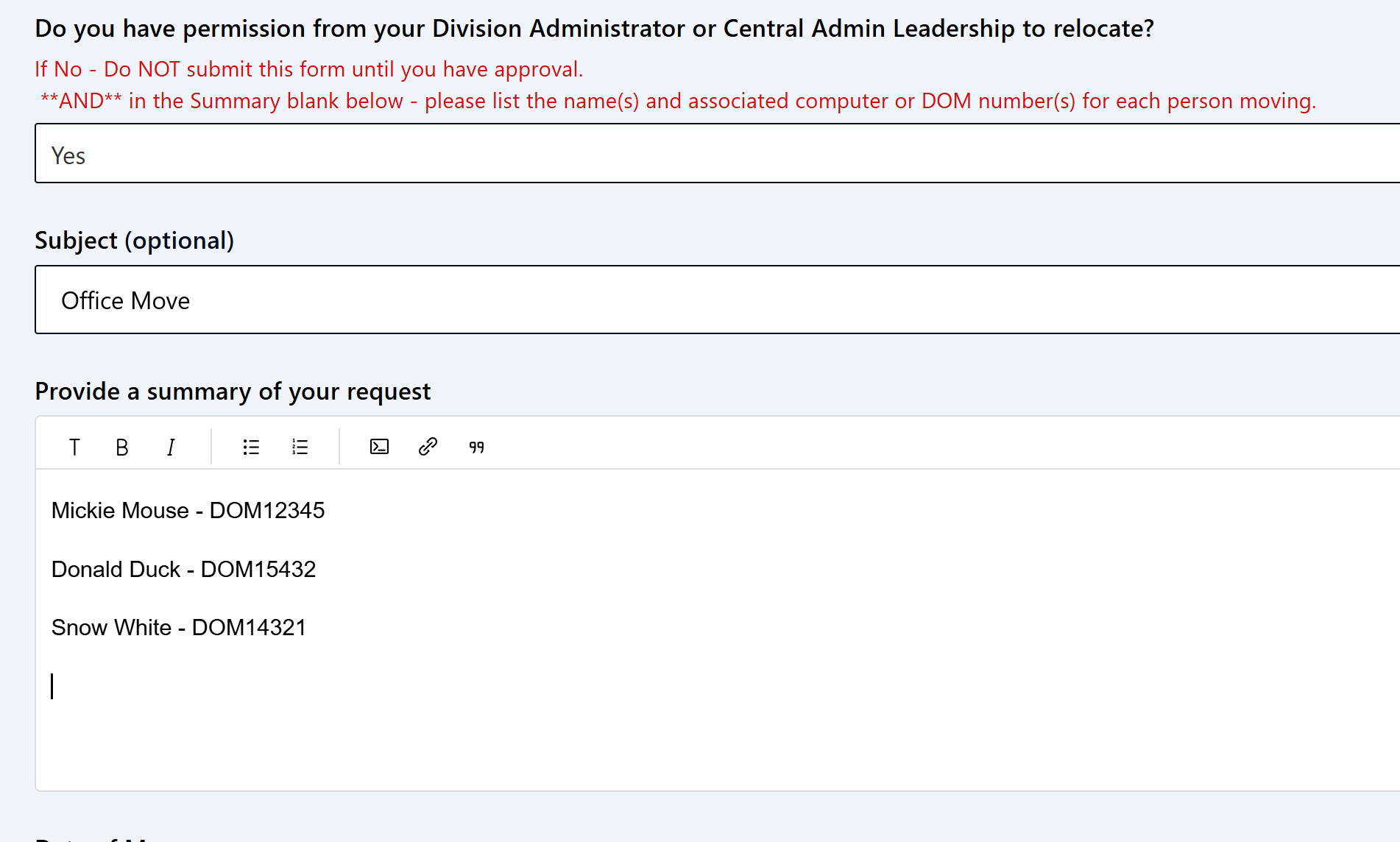
Task: Click the Subject field containing Office Move
Action: point(718,300)
